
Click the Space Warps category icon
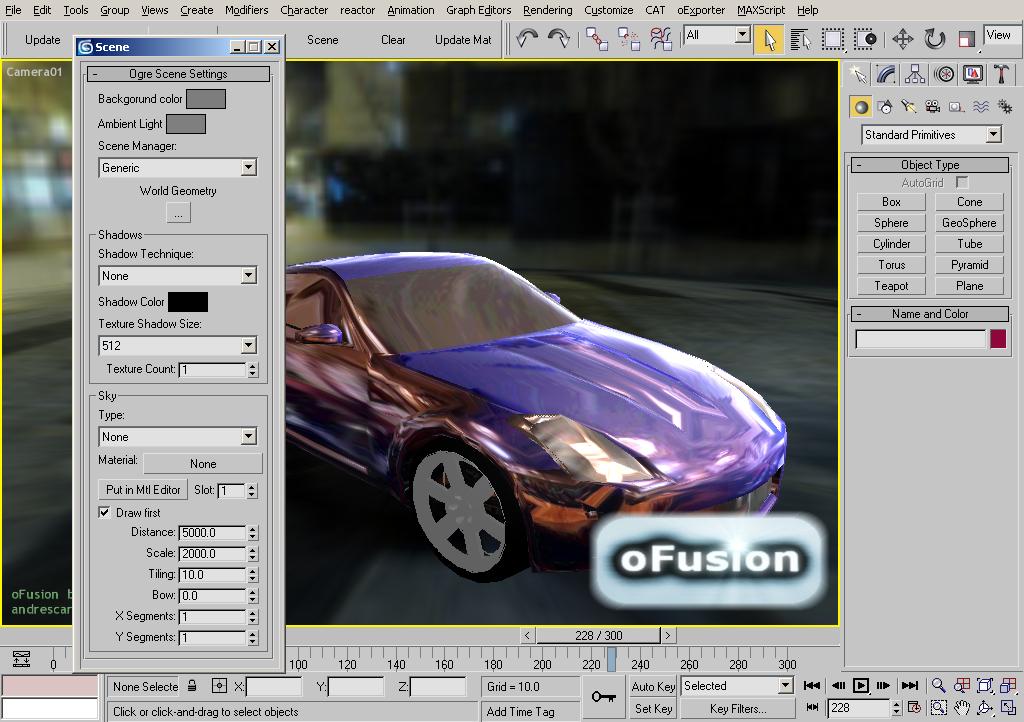[x=981, y=107]
